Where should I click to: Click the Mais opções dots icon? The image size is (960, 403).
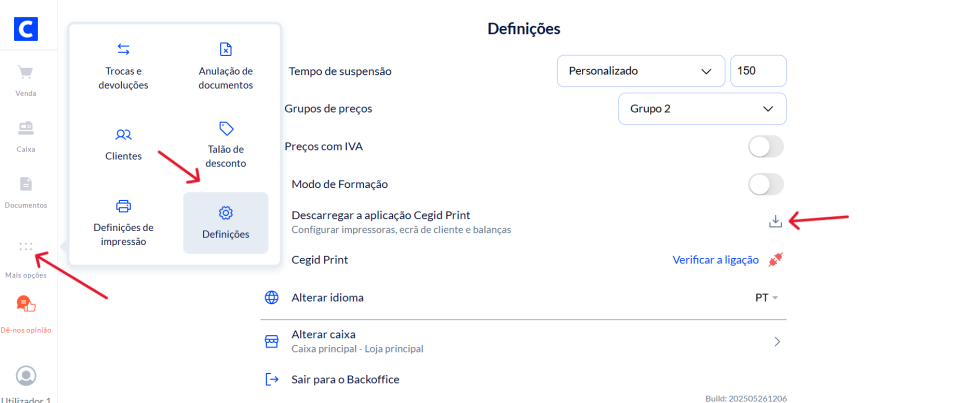coord(26,247)
